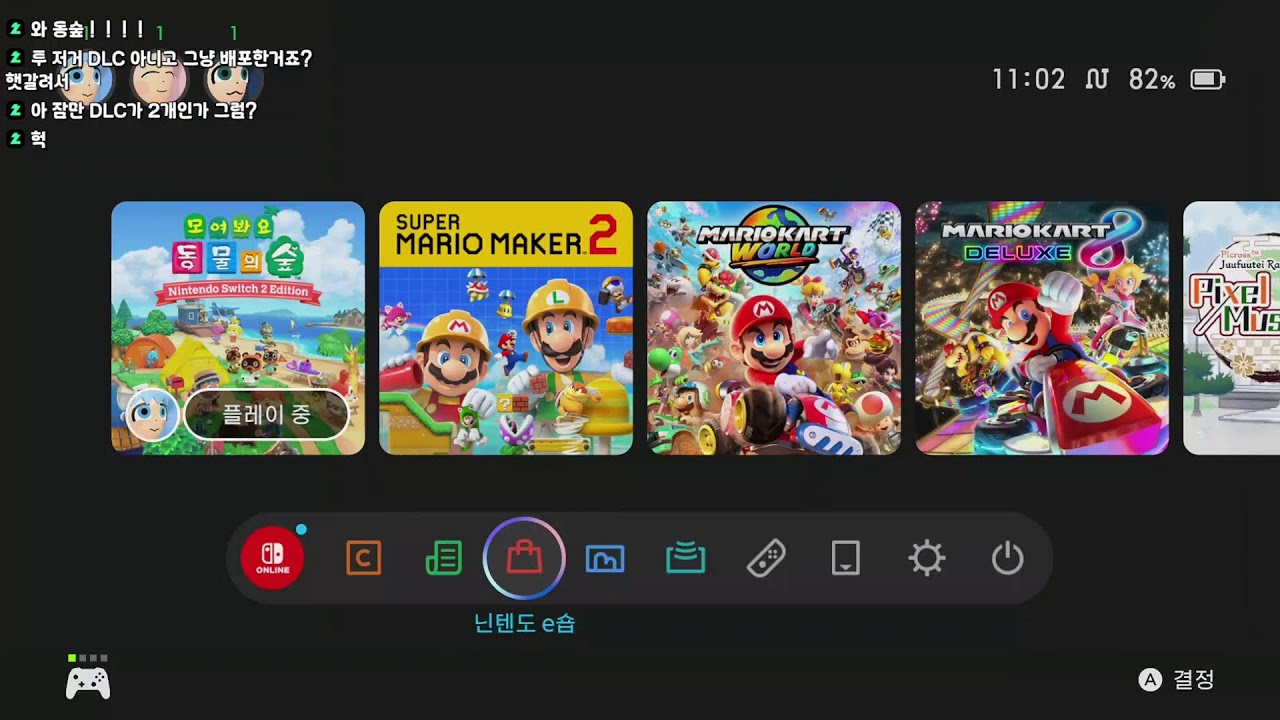Click player avatar on Animal Crossing tile

[152, 414]
